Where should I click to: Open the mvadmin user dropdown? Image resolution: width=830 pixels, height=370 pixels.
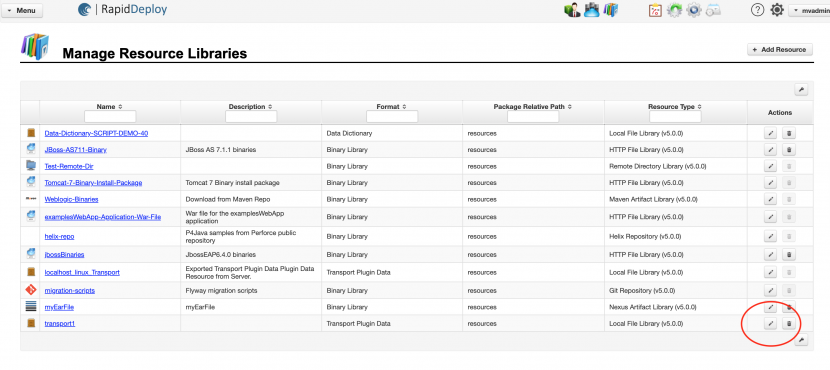tap(809, 11)
